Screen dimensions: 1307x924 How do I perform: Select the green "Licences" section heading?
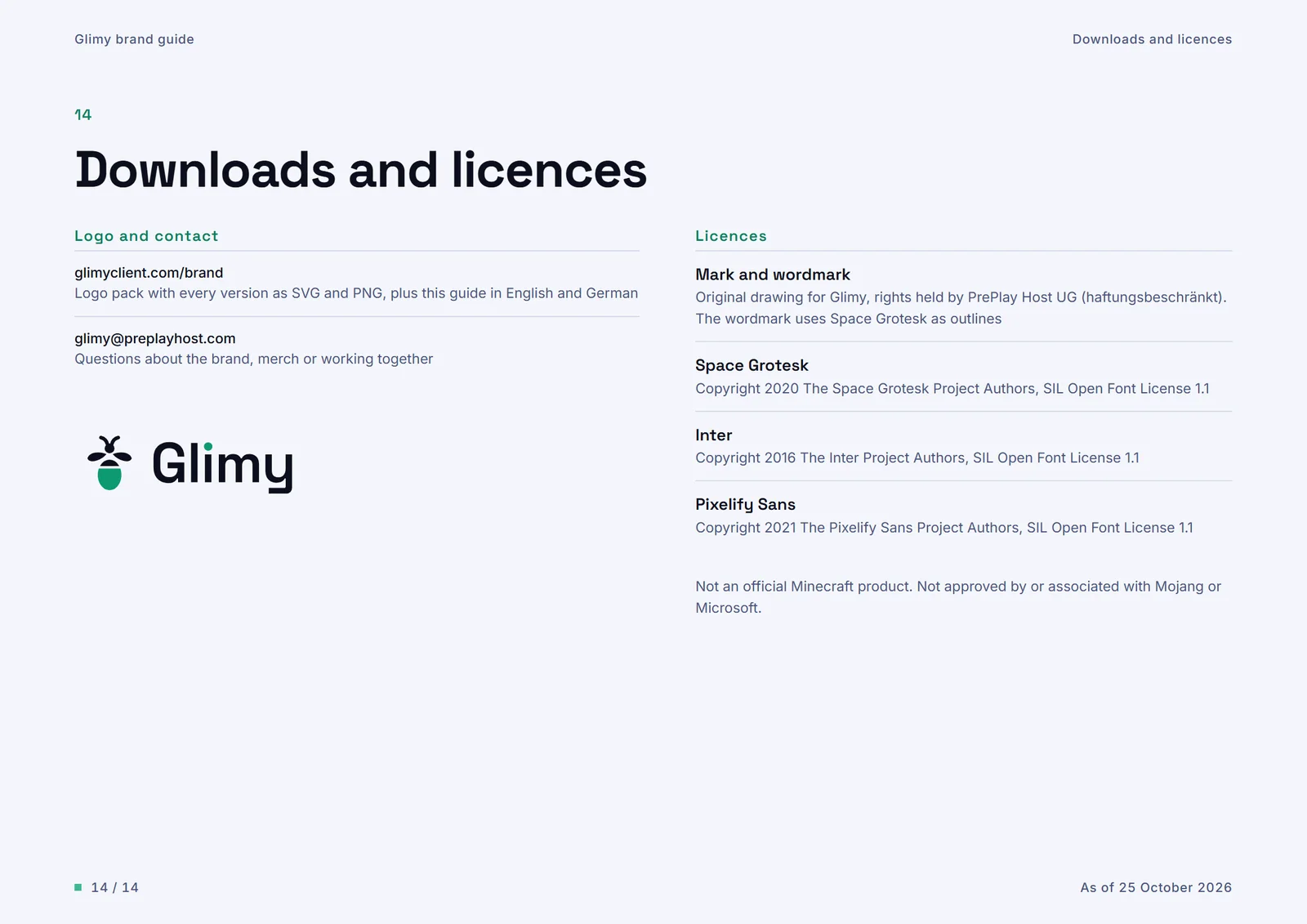point(731,236)
